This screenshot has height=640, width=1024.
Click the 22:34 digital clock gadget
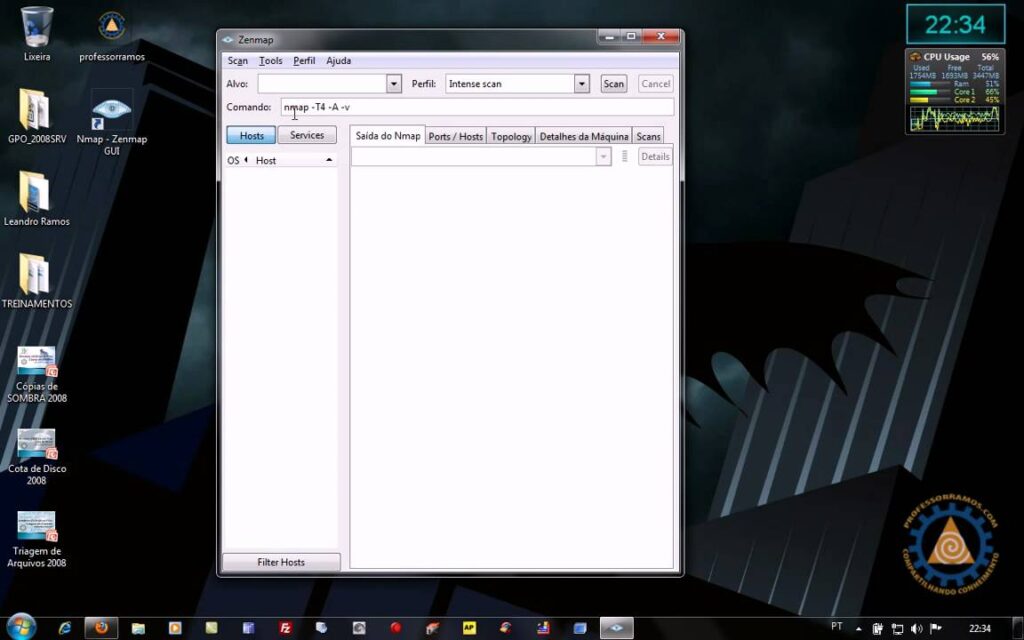click(x=955, y=25)
